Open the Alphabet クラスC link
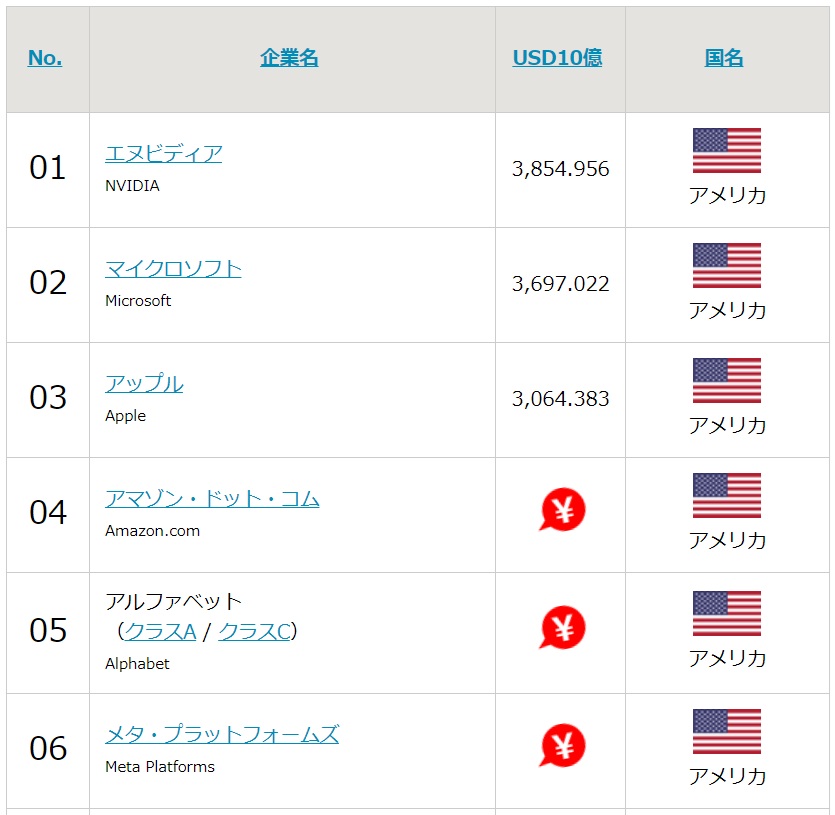This screenshot has width=835, height=815. tap(255, 632)
